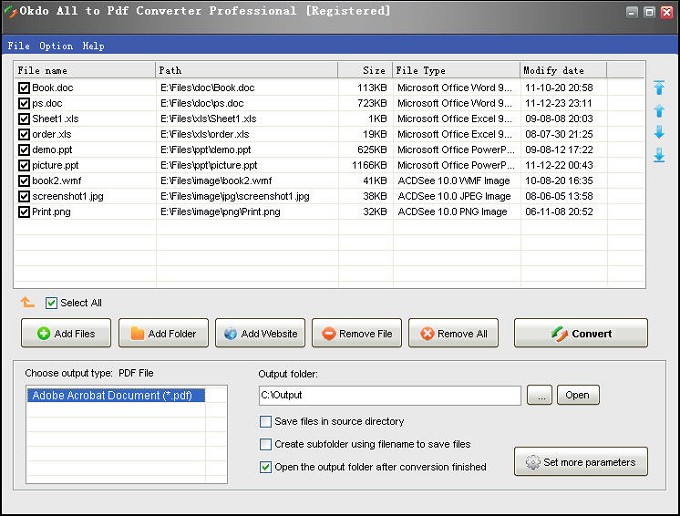This screenshot has height=516, width=680.
Task: Disable Open the output folder after conversion
Action: (x=266, y=467)
